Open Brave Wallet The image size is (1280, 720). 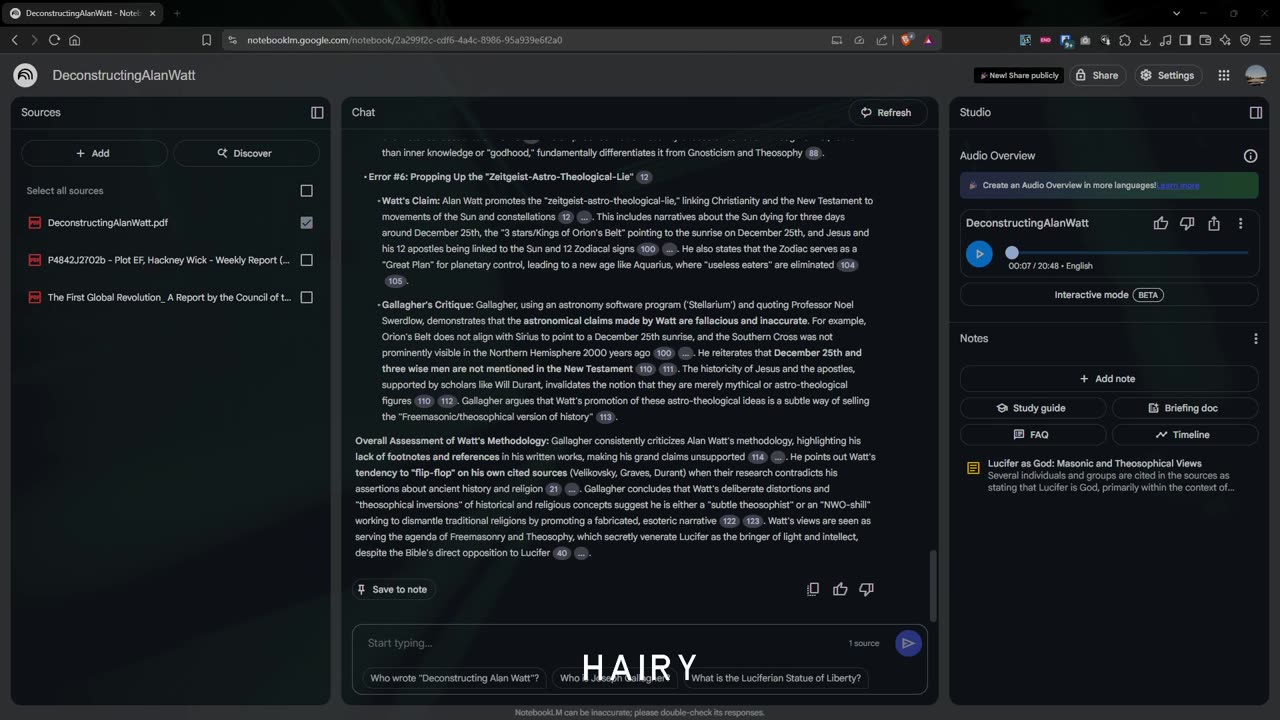[x=1205, y=40]
